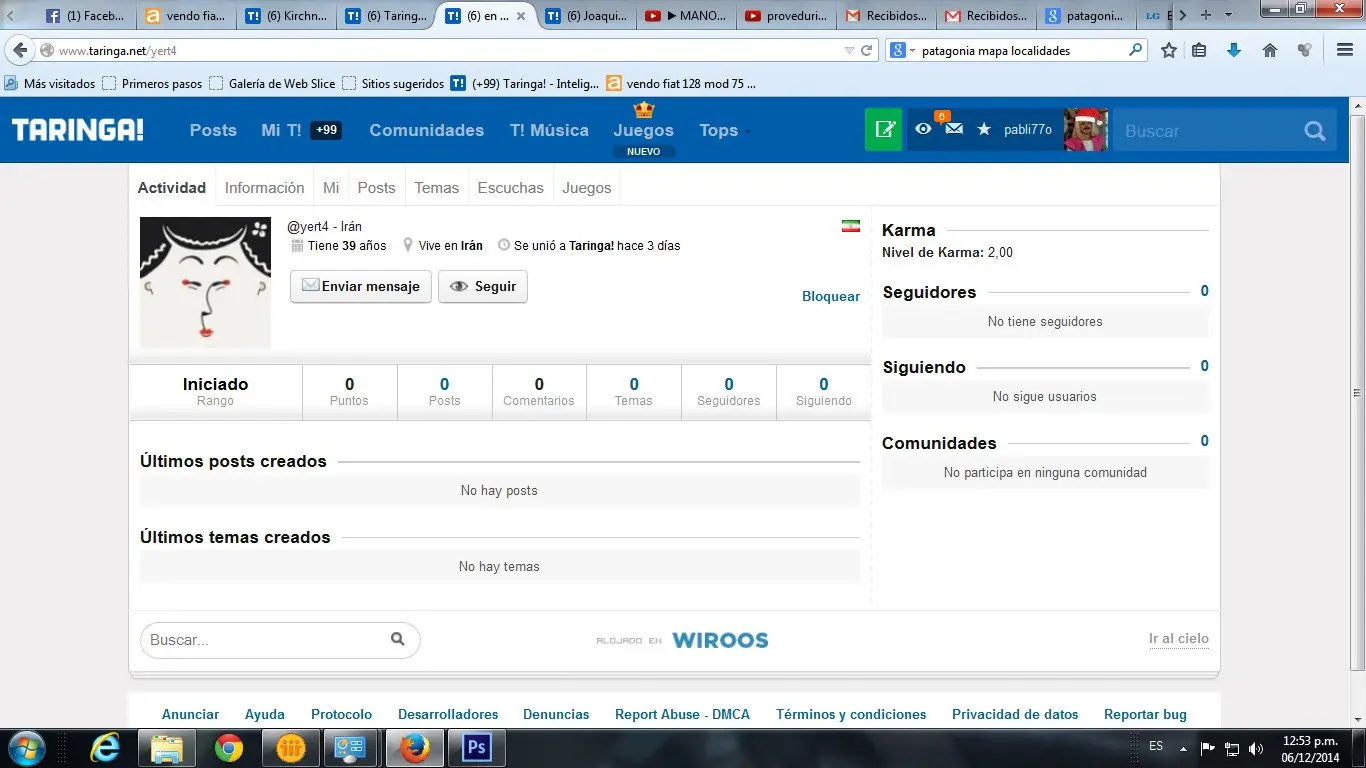Click the Iran flag icon

(850, 227)
